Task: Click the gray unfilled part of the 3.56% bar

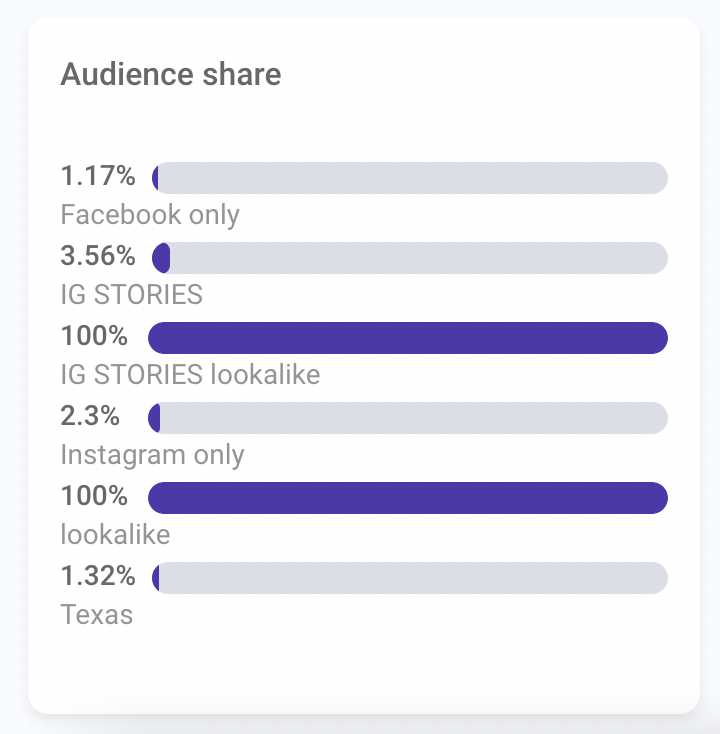Action: [x=418, y=257]
